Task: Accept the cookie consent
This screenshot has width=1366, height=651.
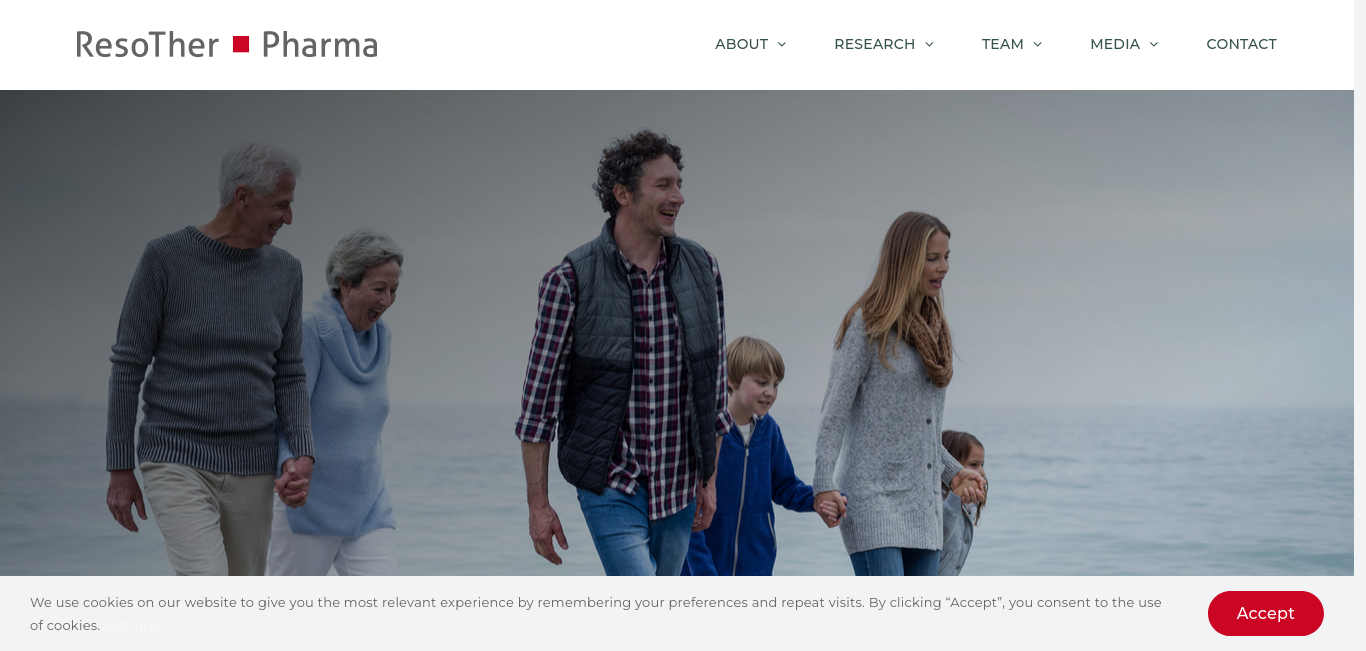Action: pos(1266,613)
